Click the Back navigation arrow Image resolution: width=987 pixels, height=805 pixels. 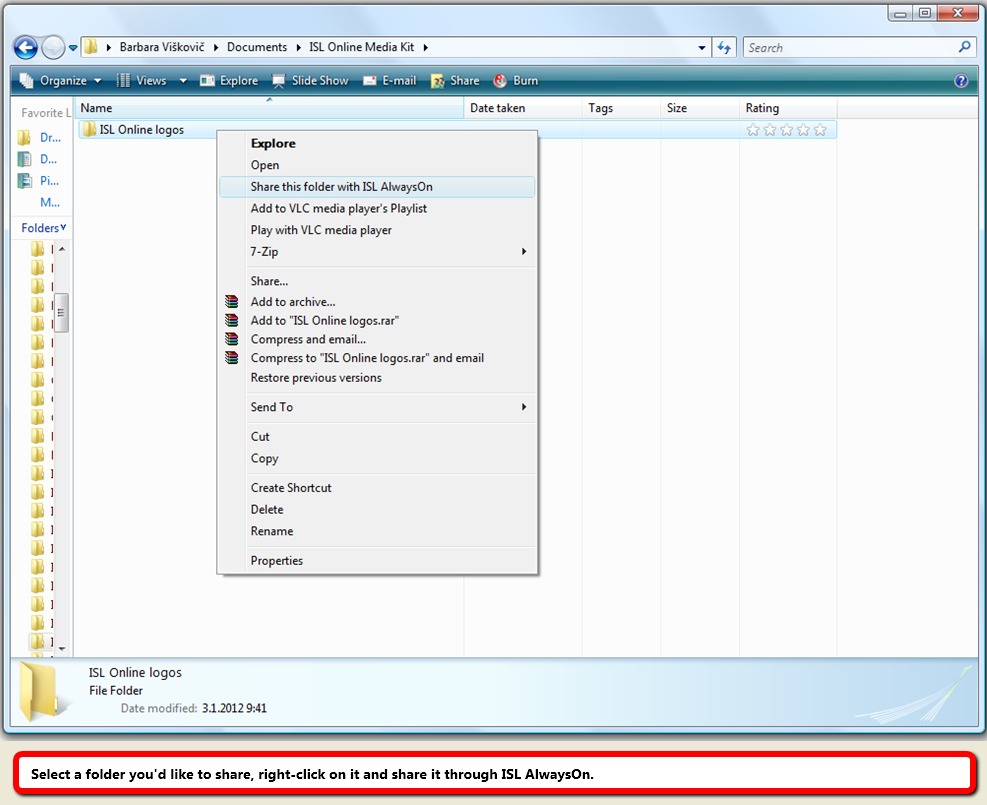pyautogui.click(x=26, y=47)
